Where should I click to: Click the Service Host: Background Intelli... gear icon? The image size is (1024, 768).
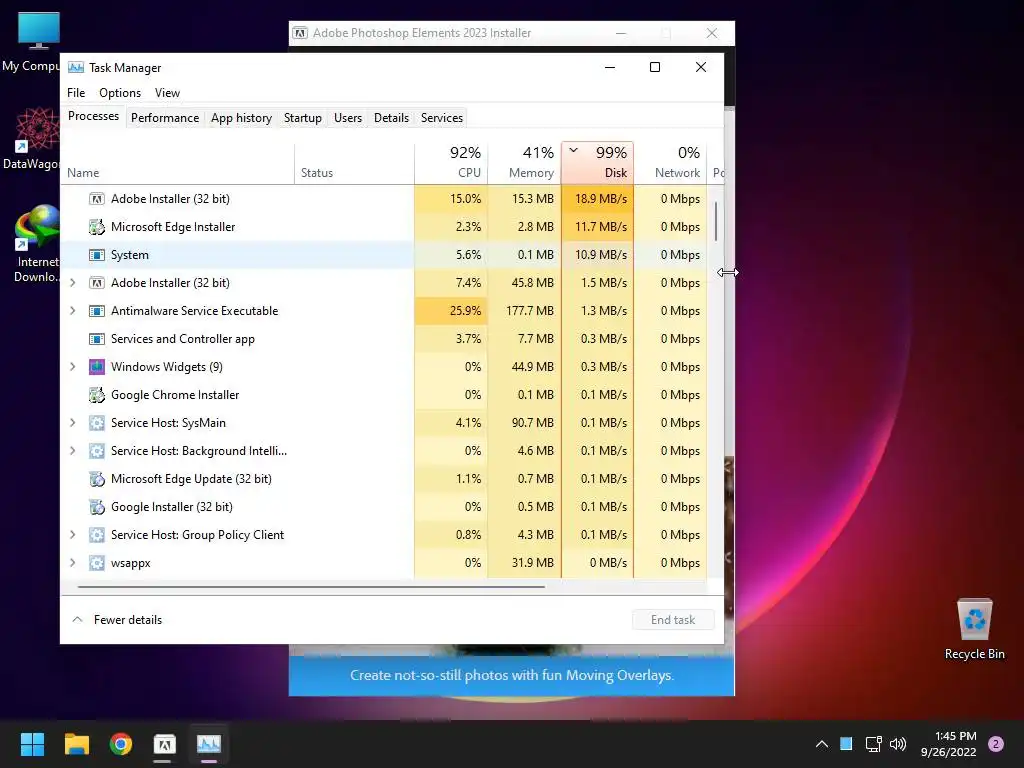pos(97,451)
